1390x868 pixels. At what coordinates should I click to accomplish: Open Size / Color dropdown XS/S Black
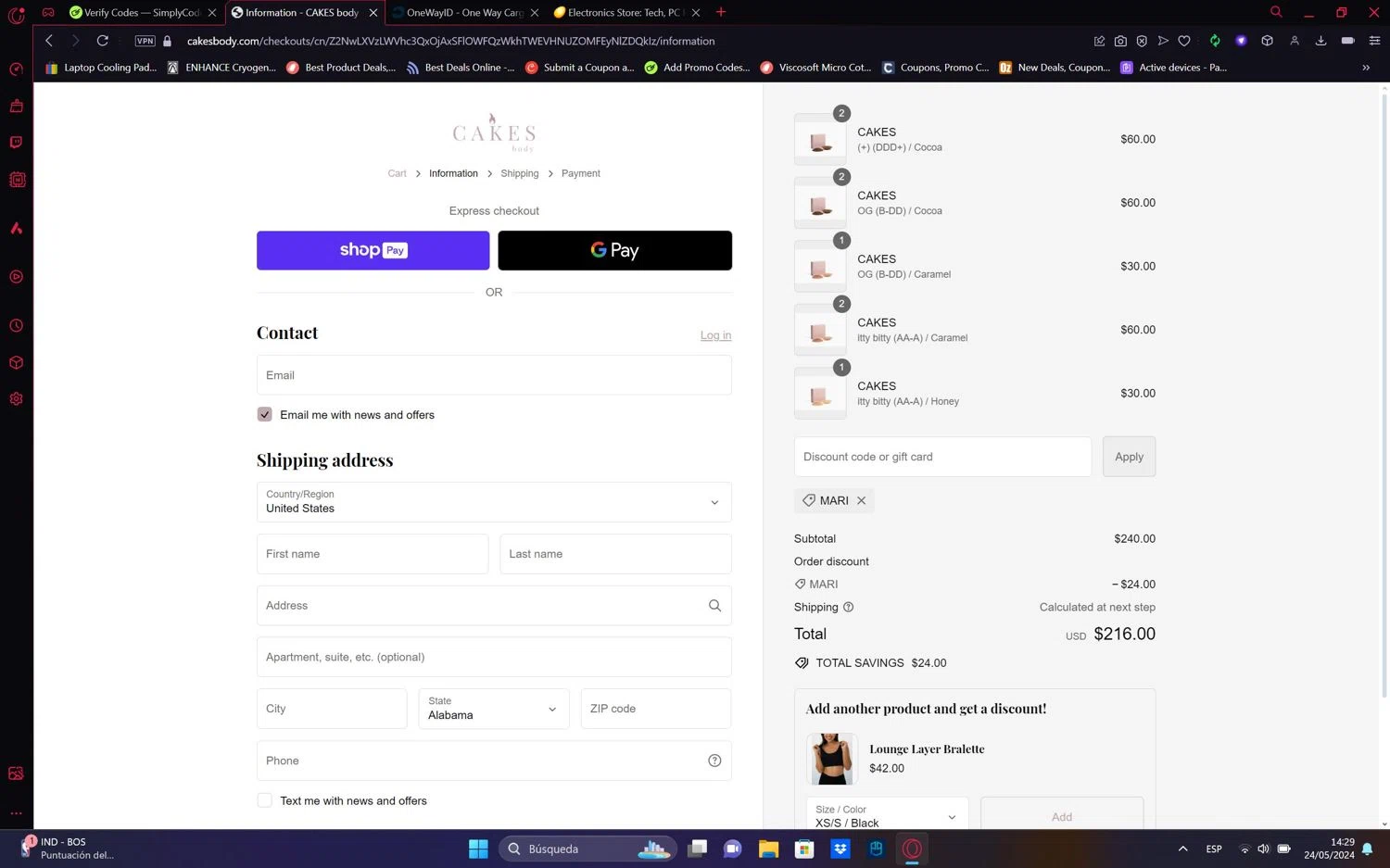[x=887, y=816]
